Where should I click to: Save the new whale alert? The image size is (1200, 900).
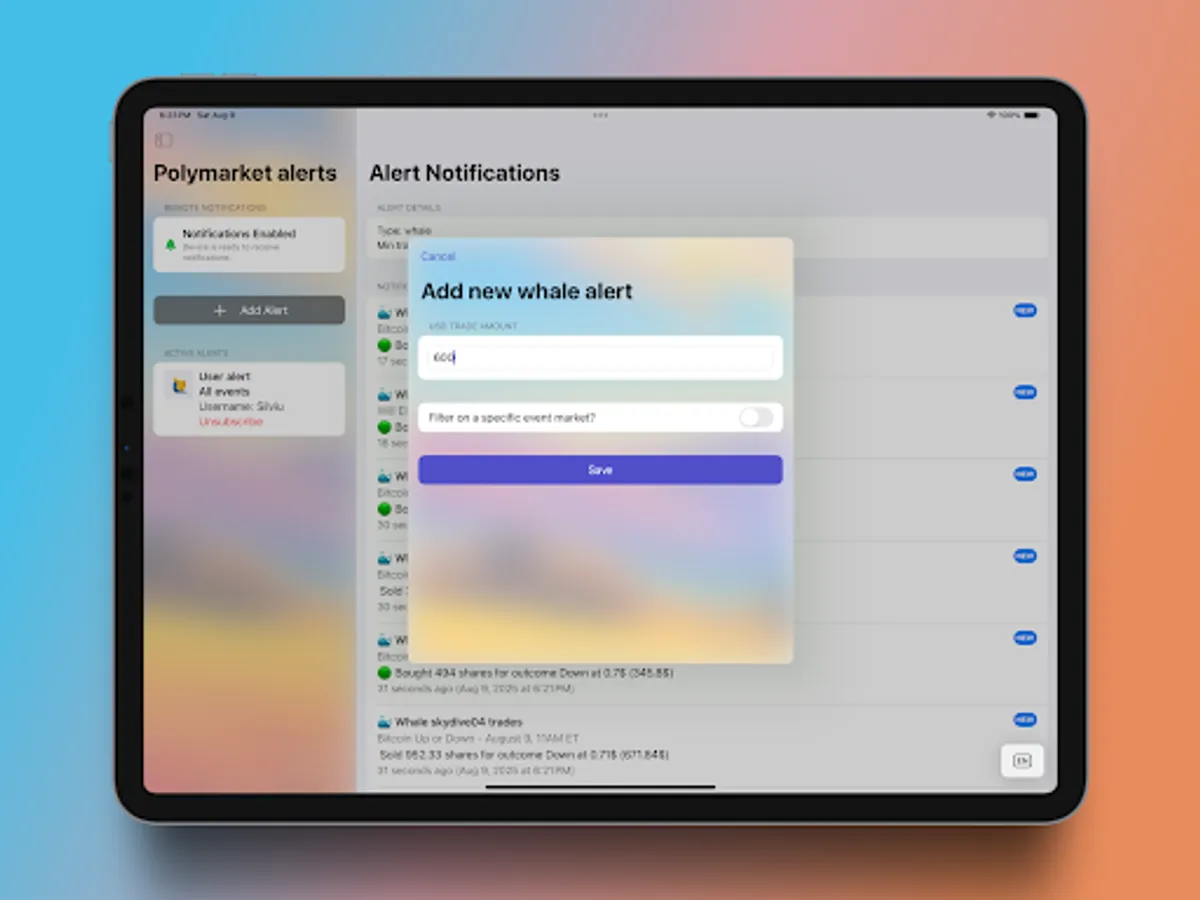(x=600, y=469)
